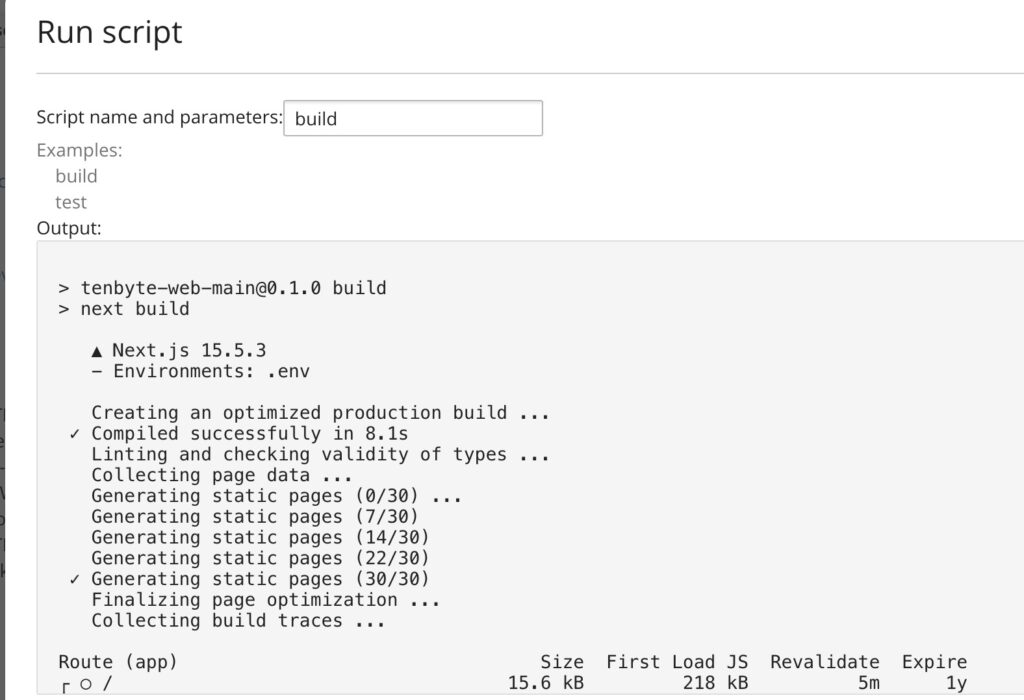Click the tree corner symbol before the root route
The image size is (1024, 700).
tap(65, 685)
